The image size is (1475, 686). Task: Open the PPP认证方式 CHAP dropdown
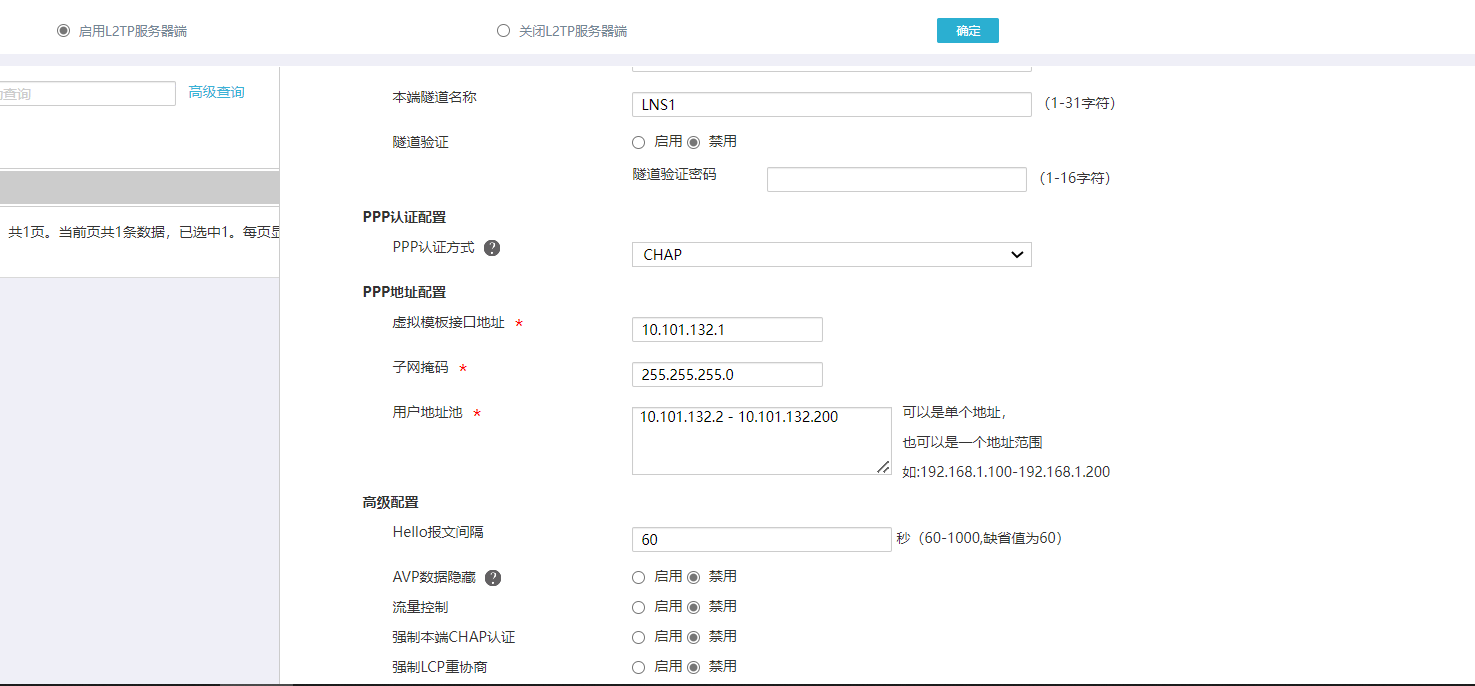[832, 254]
